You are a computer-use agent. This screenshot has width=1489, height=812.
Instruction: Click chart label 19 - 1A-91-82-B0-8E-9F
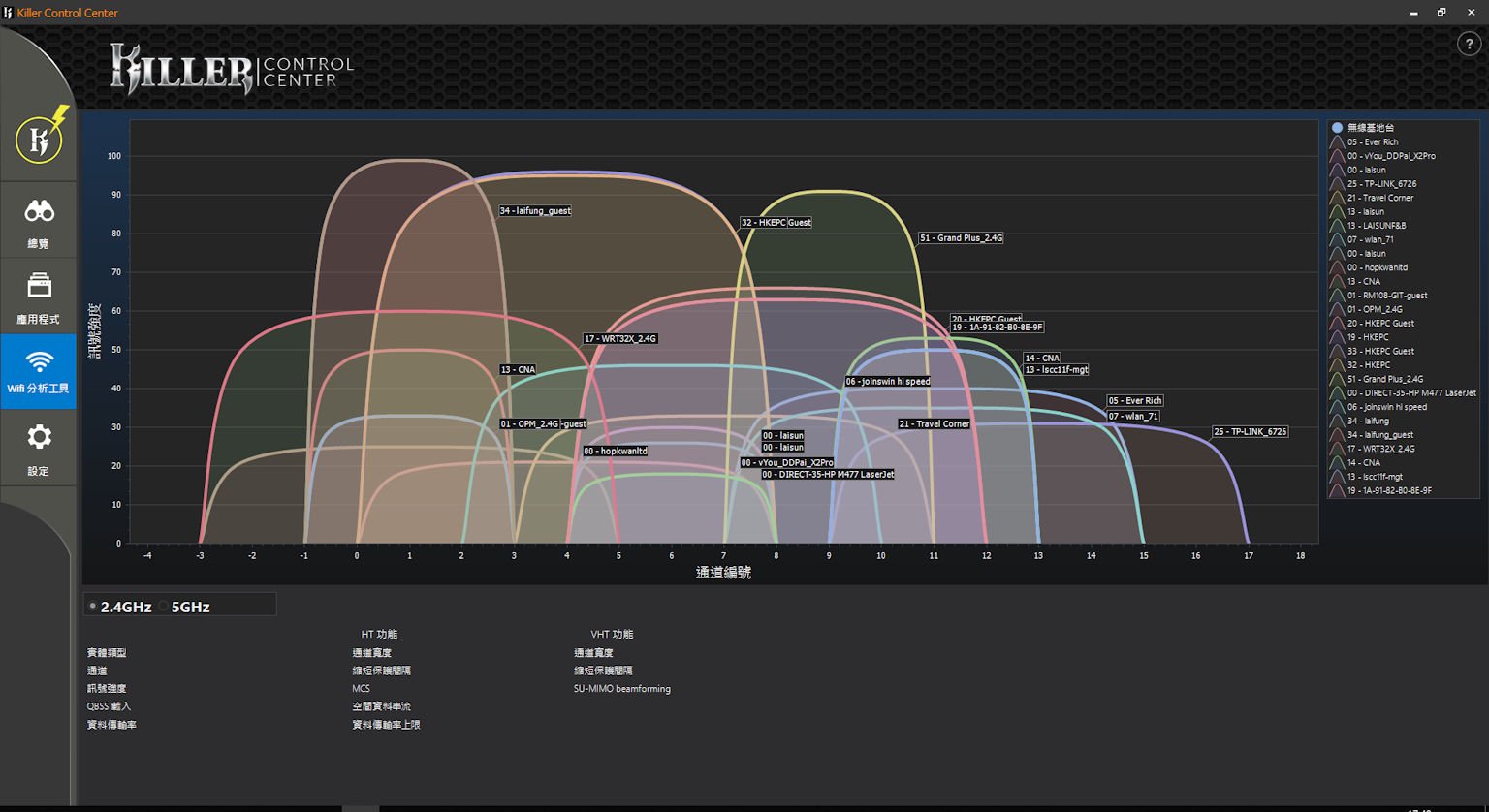pyautogui.click(x=997, y=327)
